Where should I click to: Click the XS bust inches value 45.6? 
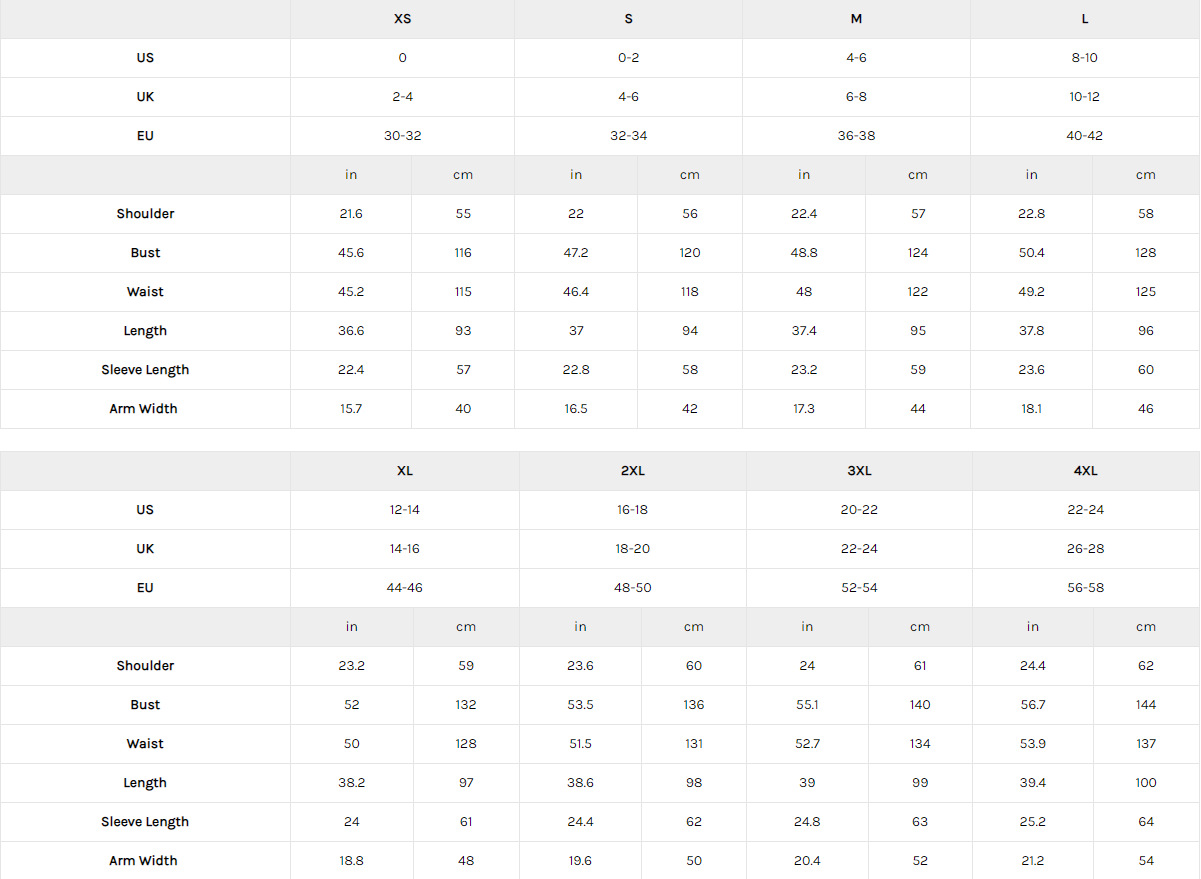click(351, 253)
